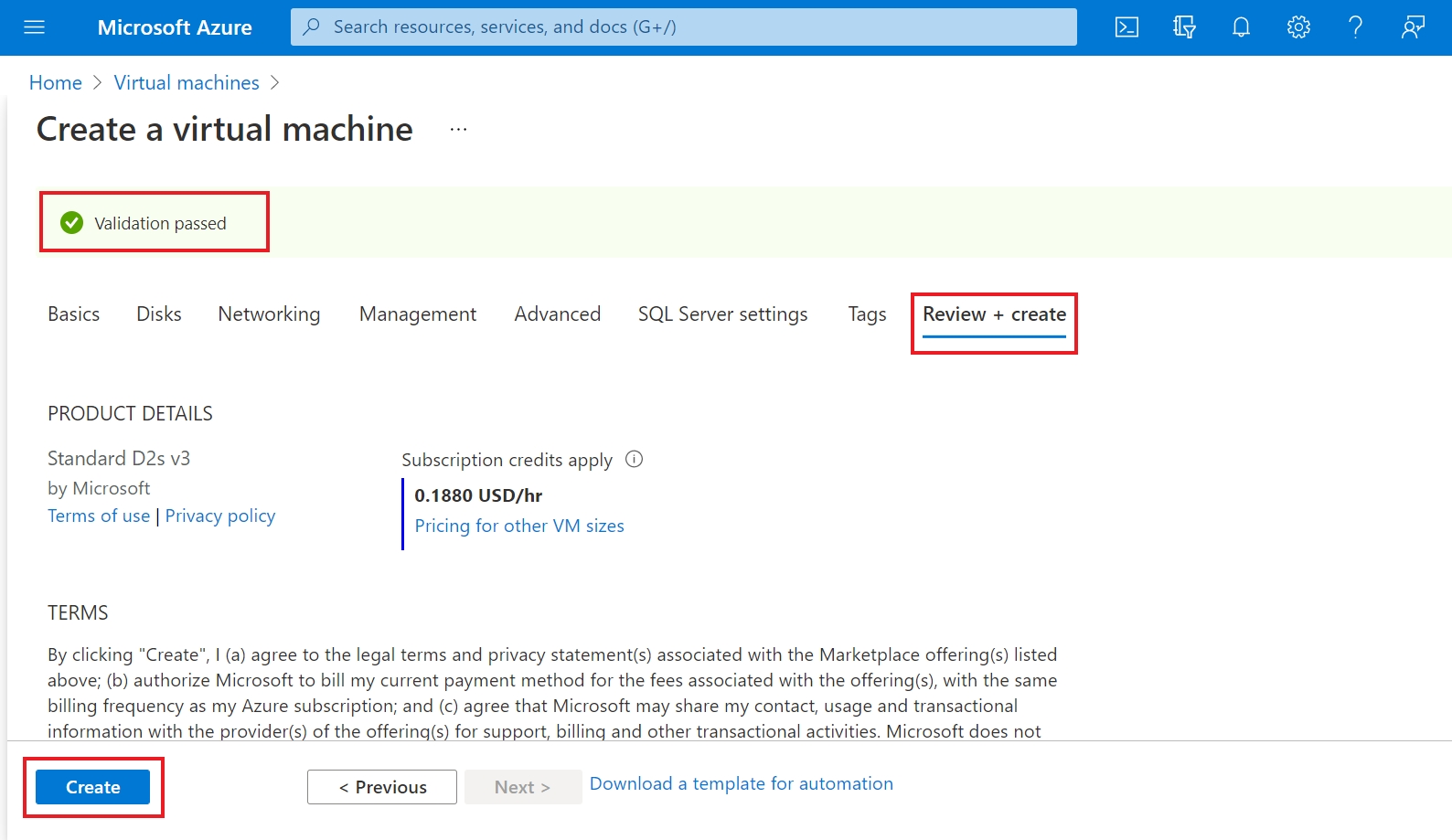Click the search resources input field

683,27
